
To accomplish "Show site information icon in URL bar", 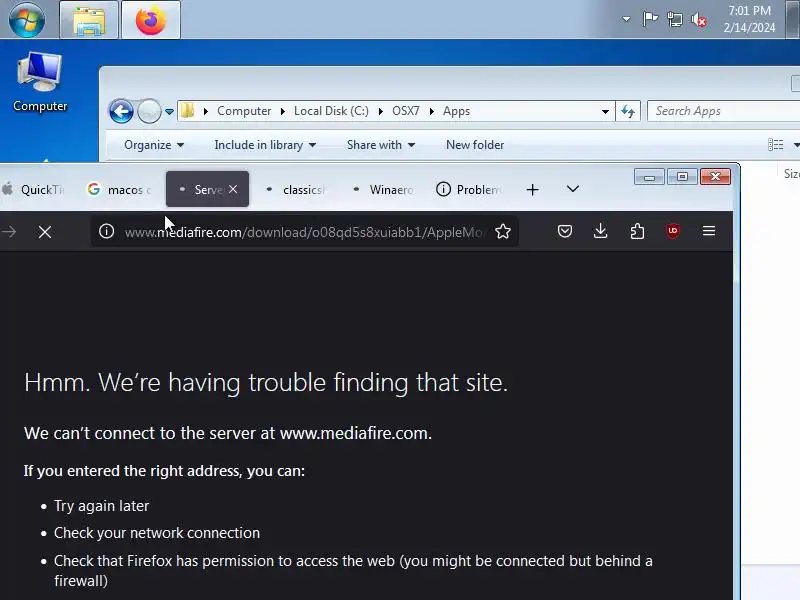I will [106, 232].
